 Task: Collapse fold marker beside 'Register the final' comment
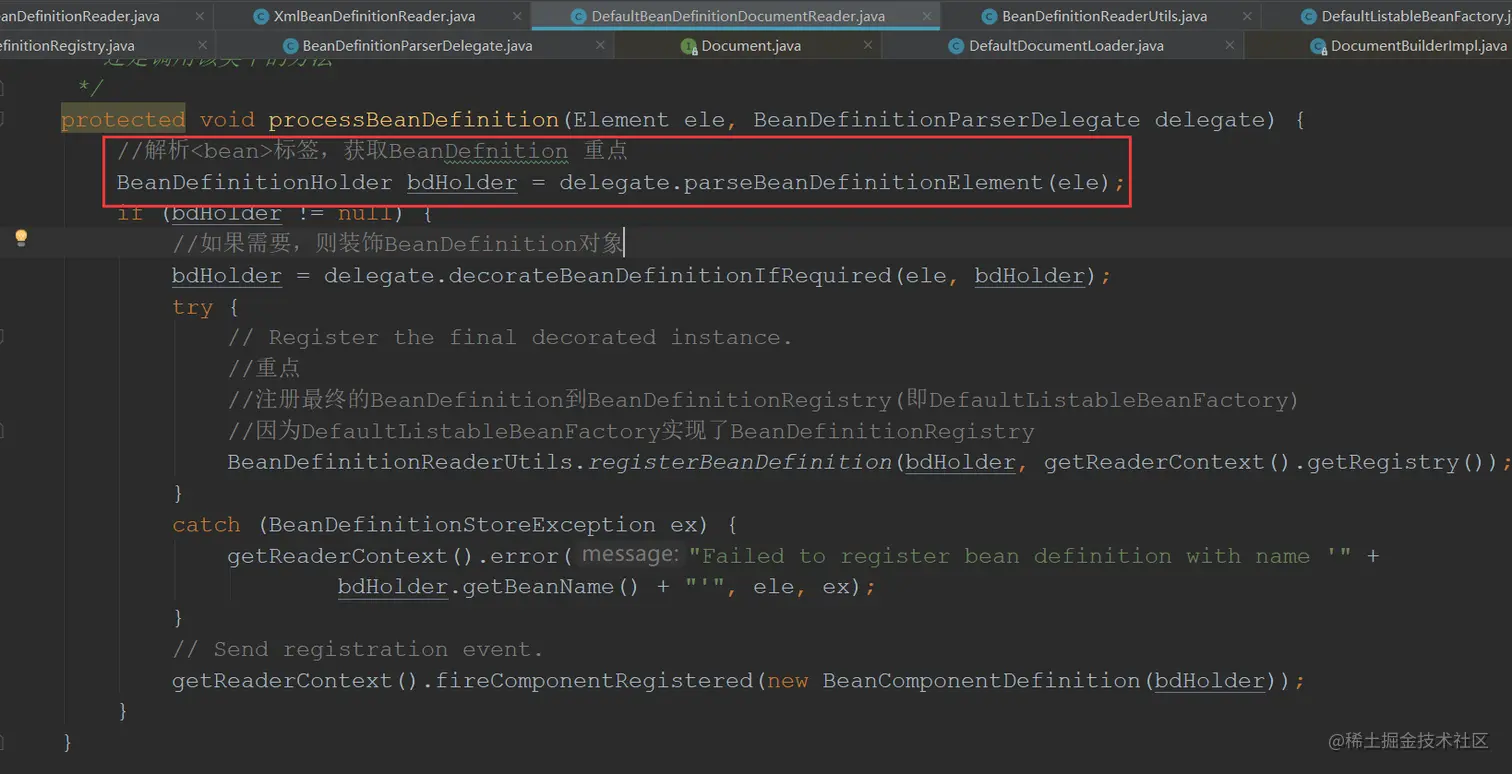click(3, 337)
